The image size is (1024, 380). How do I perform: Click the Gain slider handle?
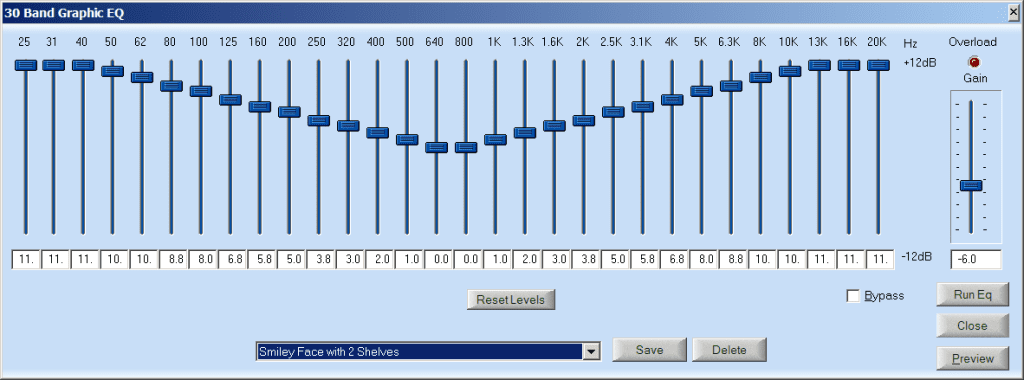click(971, 185)
